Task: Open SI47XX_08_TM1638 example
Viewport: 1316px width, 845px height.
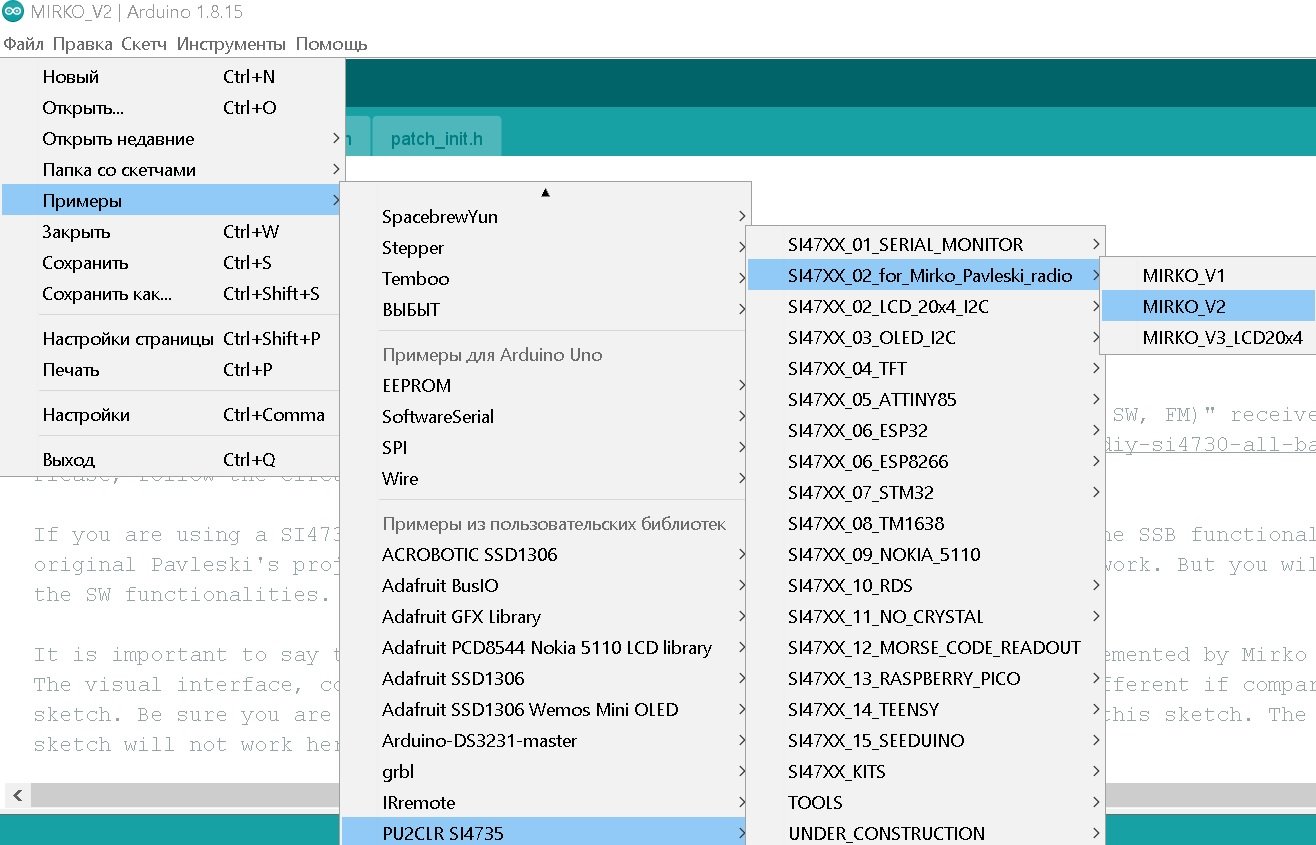Action: pos(926,524)
